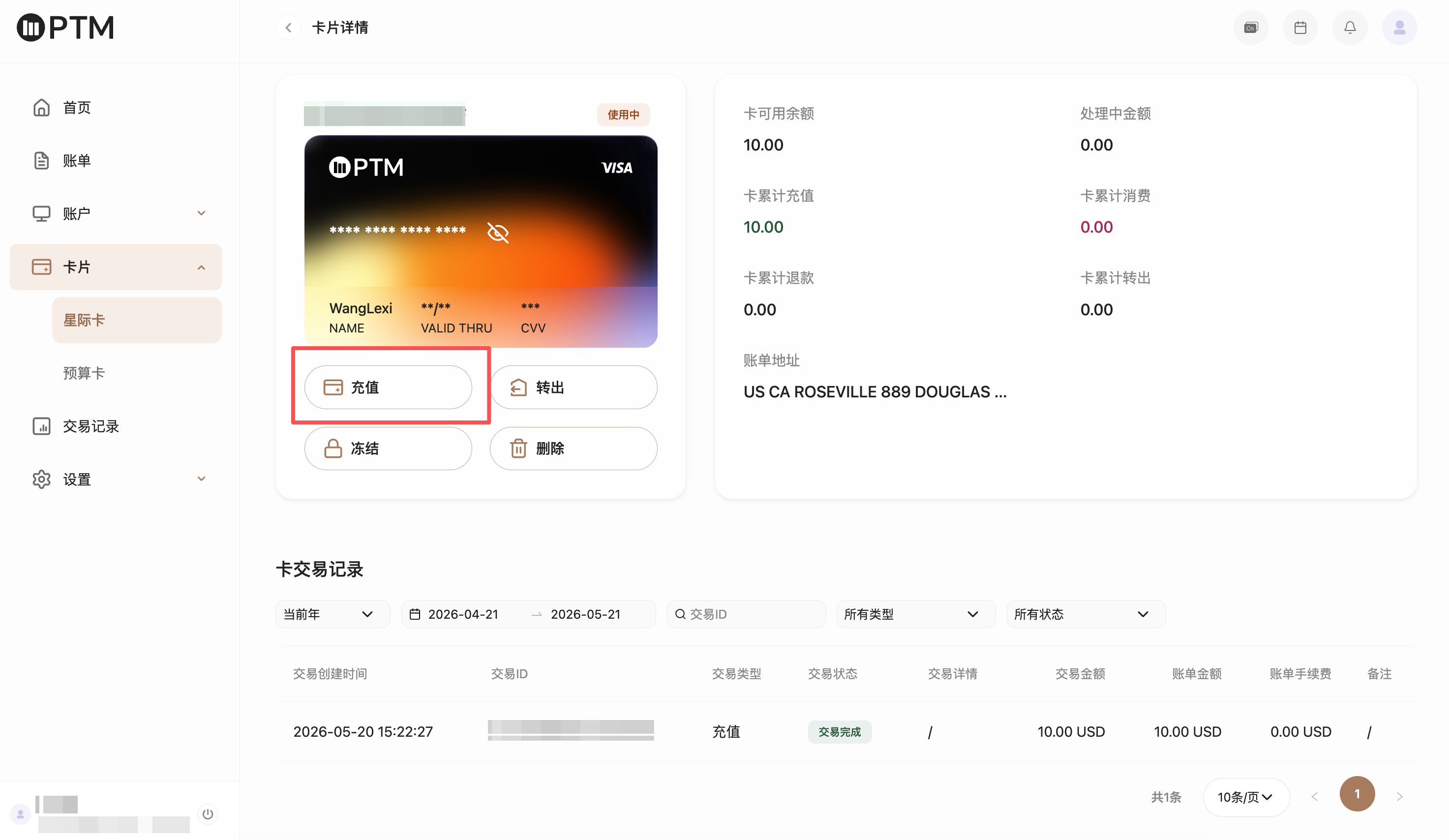Viewport: 1449px width, 840px height.
Task: Focus the 交易ID search field
Action: pyautogui.click(x=746, y=613)
